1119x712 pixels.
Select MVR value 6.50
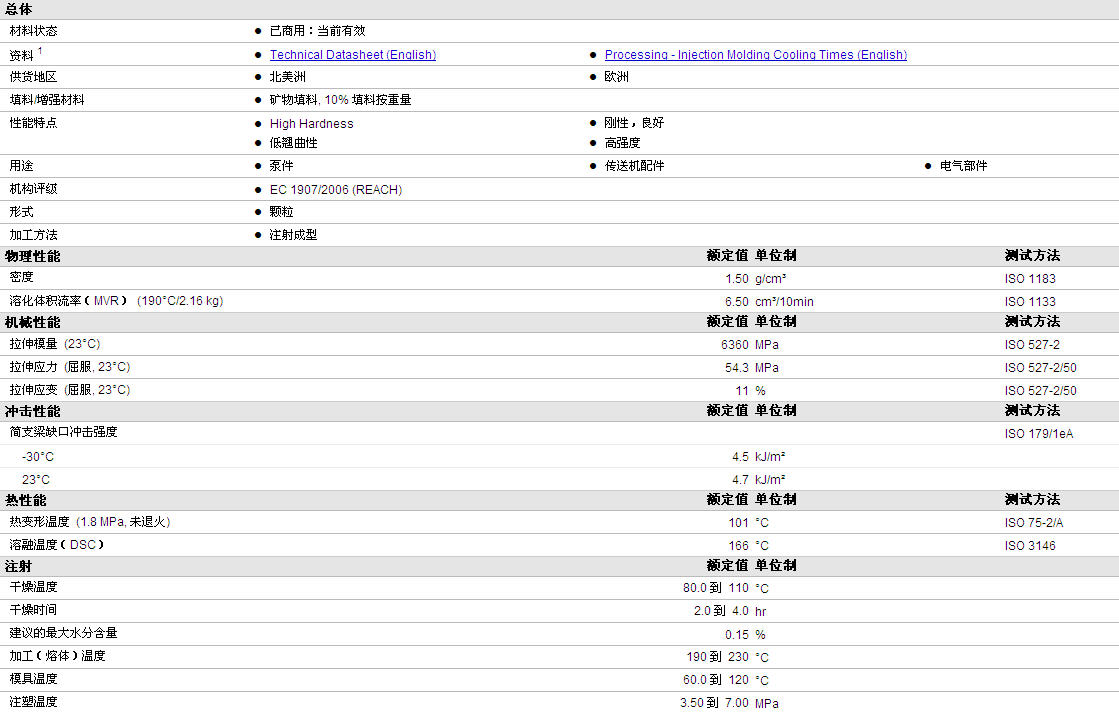click(x=736, y=302)
